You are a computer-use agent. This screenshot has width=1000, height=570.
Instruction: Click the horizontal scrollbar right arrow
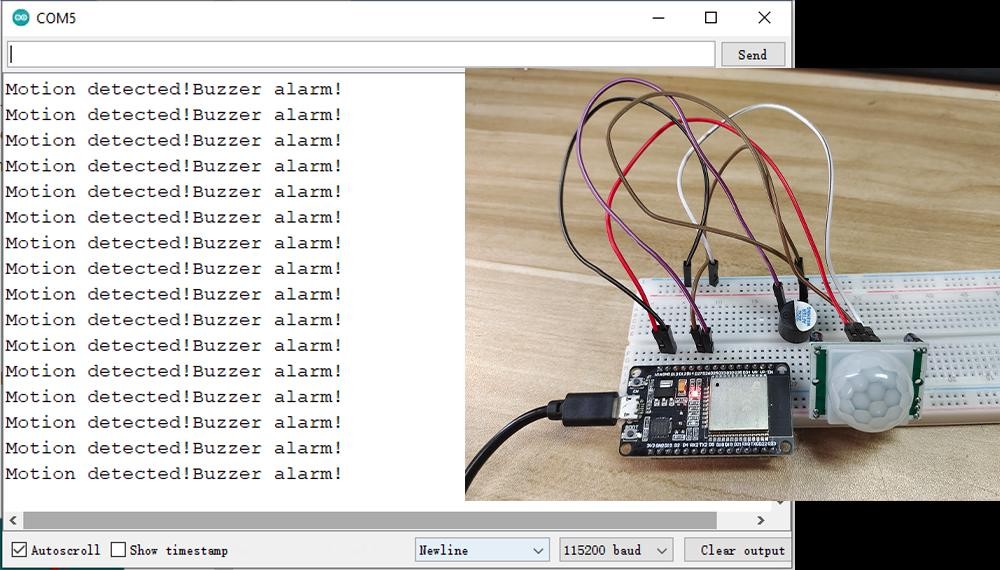[x=760, y=520]
